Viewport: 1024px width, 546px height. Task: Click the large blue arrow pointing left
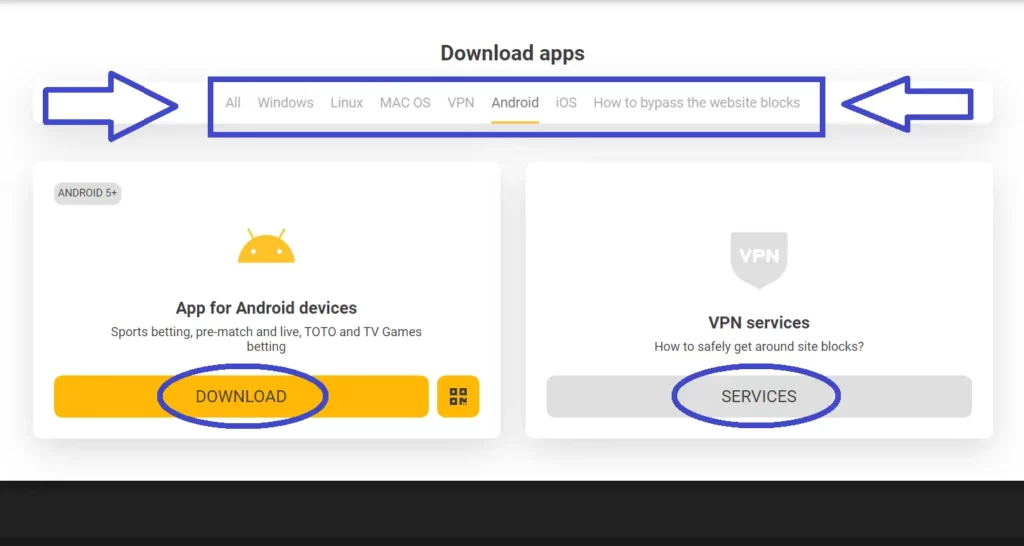(908, 103)
